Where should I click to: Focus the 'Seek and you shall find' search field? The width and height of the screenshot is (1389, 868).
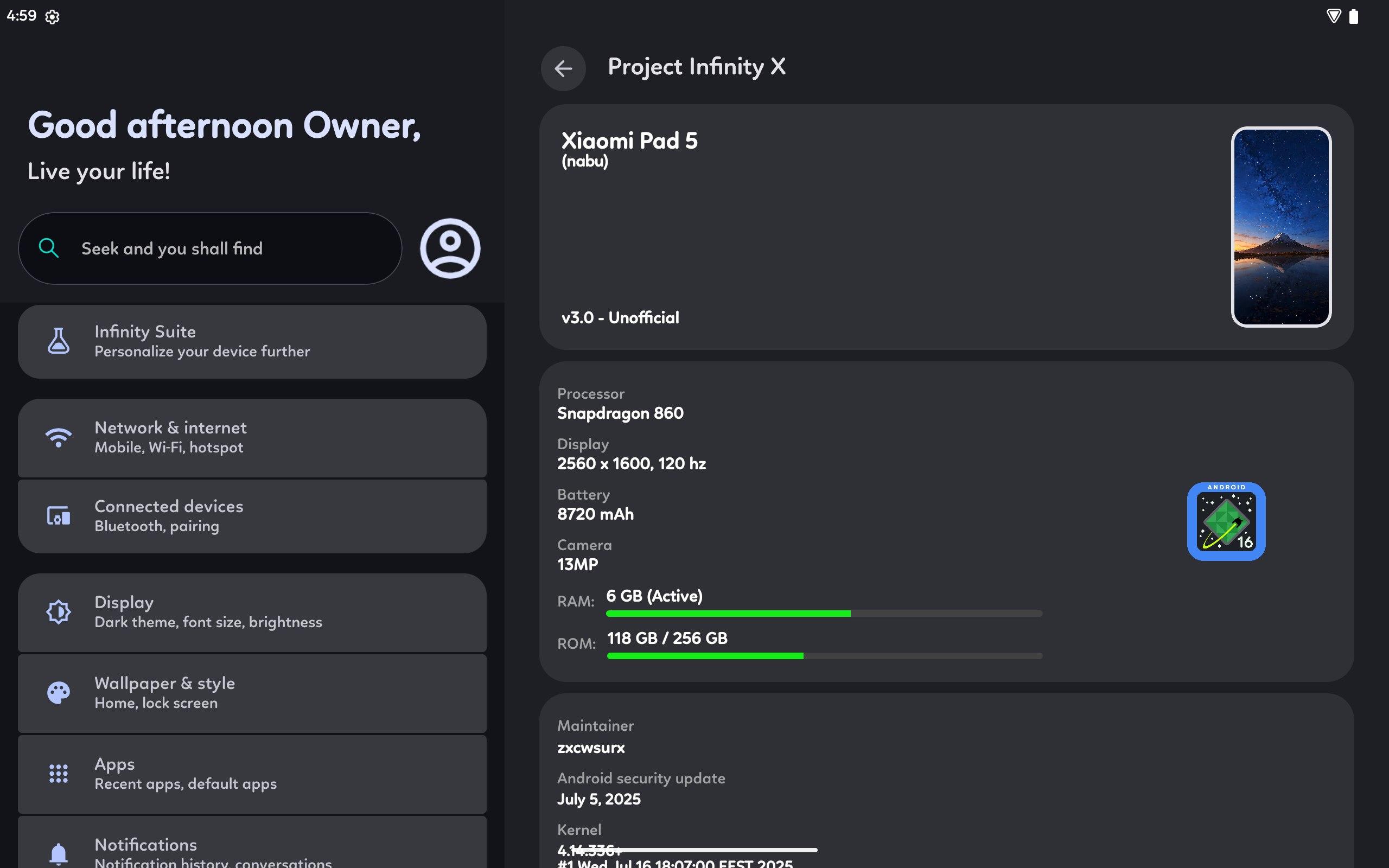209,248
